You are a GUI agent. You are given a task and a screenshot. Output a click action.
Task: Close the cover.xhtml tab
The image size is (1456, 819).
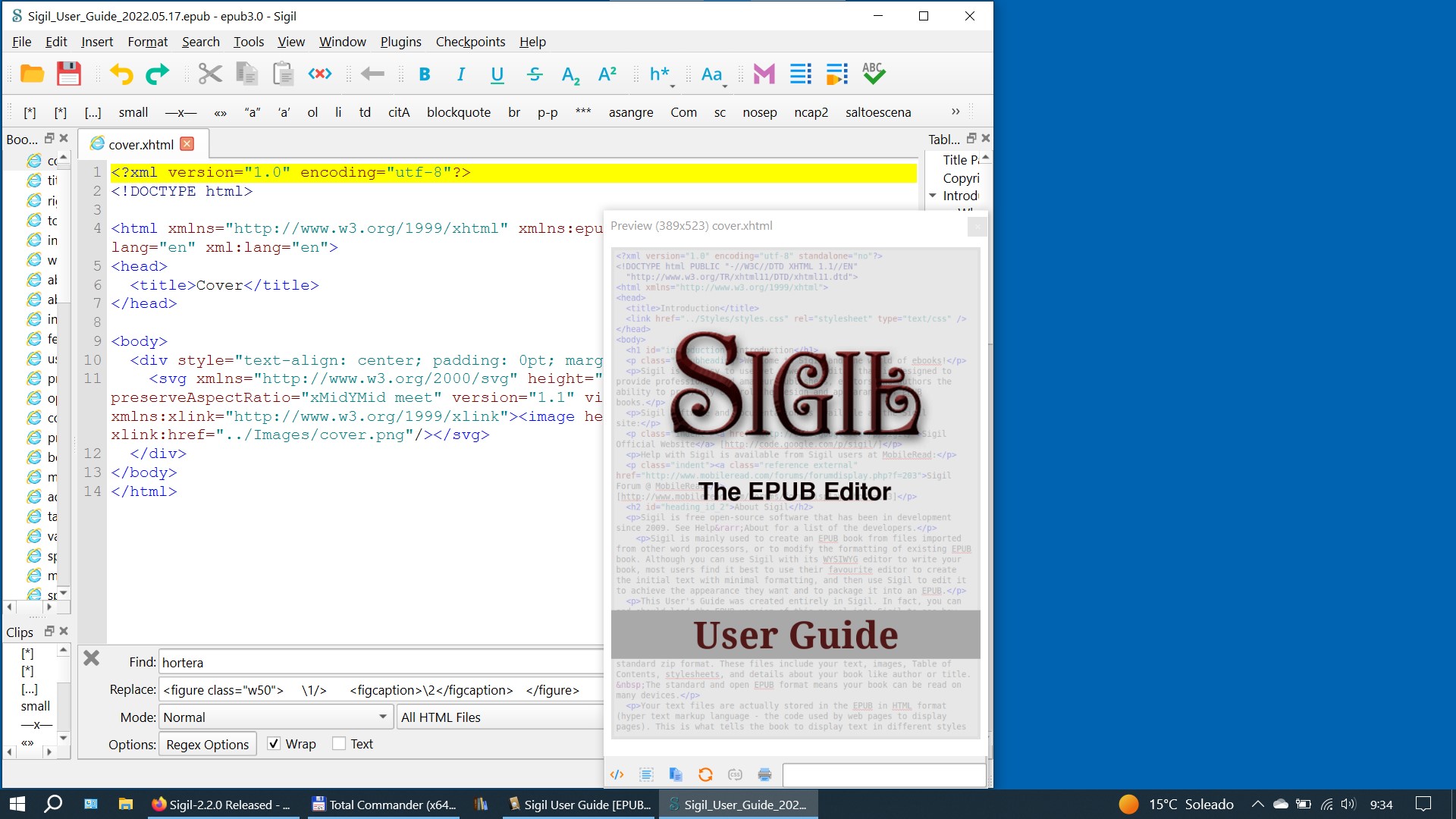coord(187,144)
